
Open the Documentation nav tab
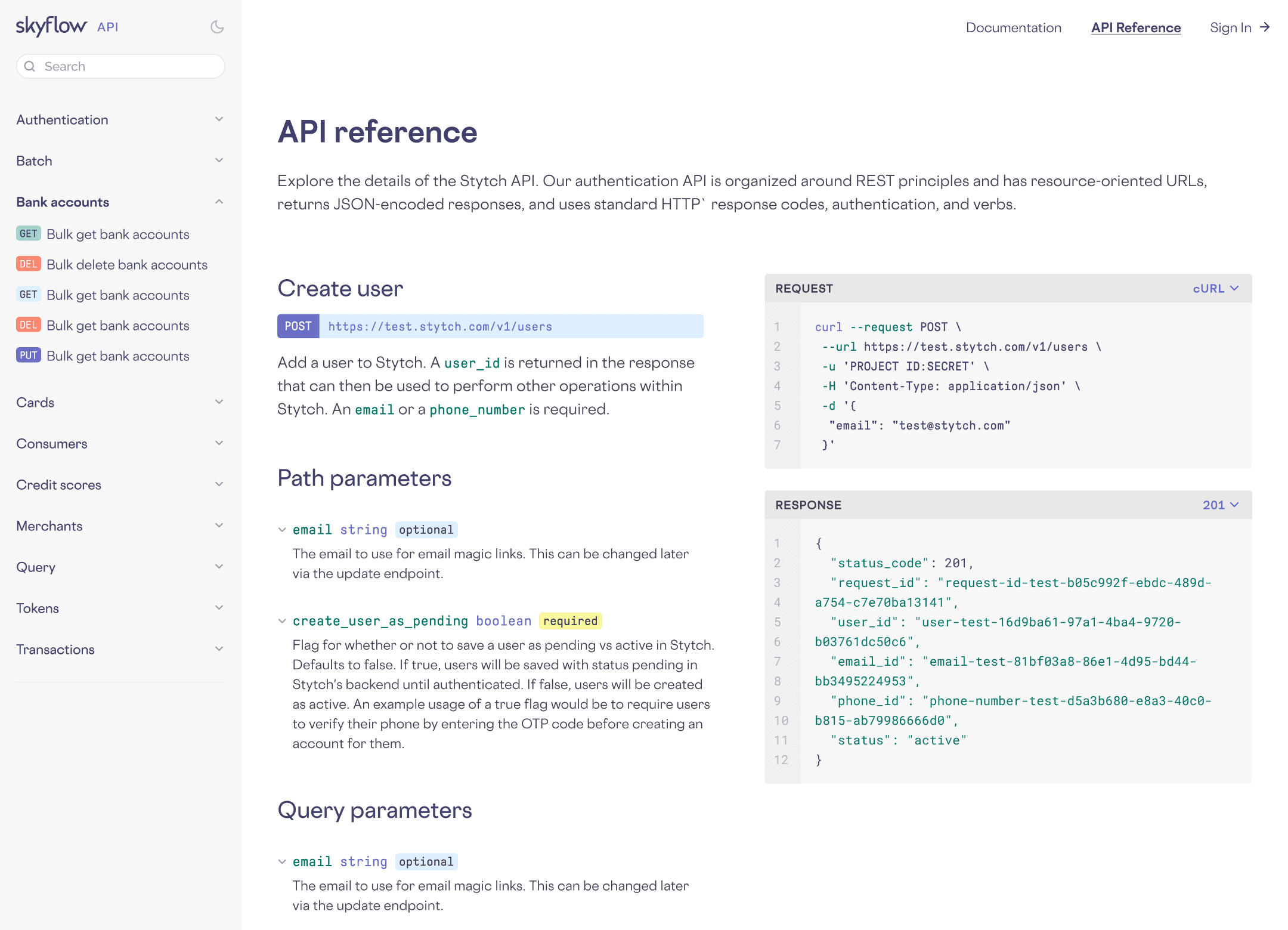click(1013, 27)
